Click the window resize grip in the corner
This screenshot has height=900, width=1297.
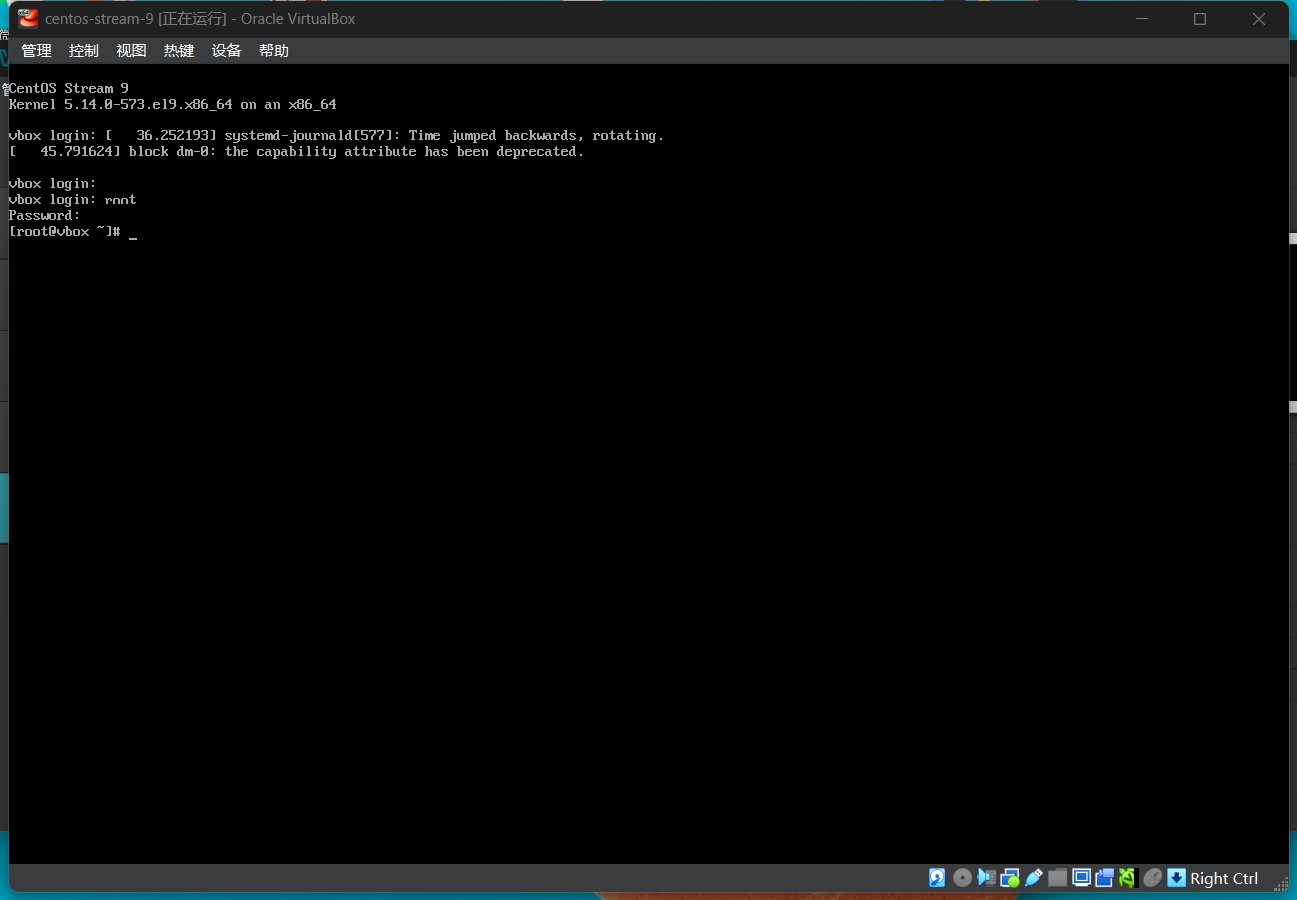[x=1279, y=883]
